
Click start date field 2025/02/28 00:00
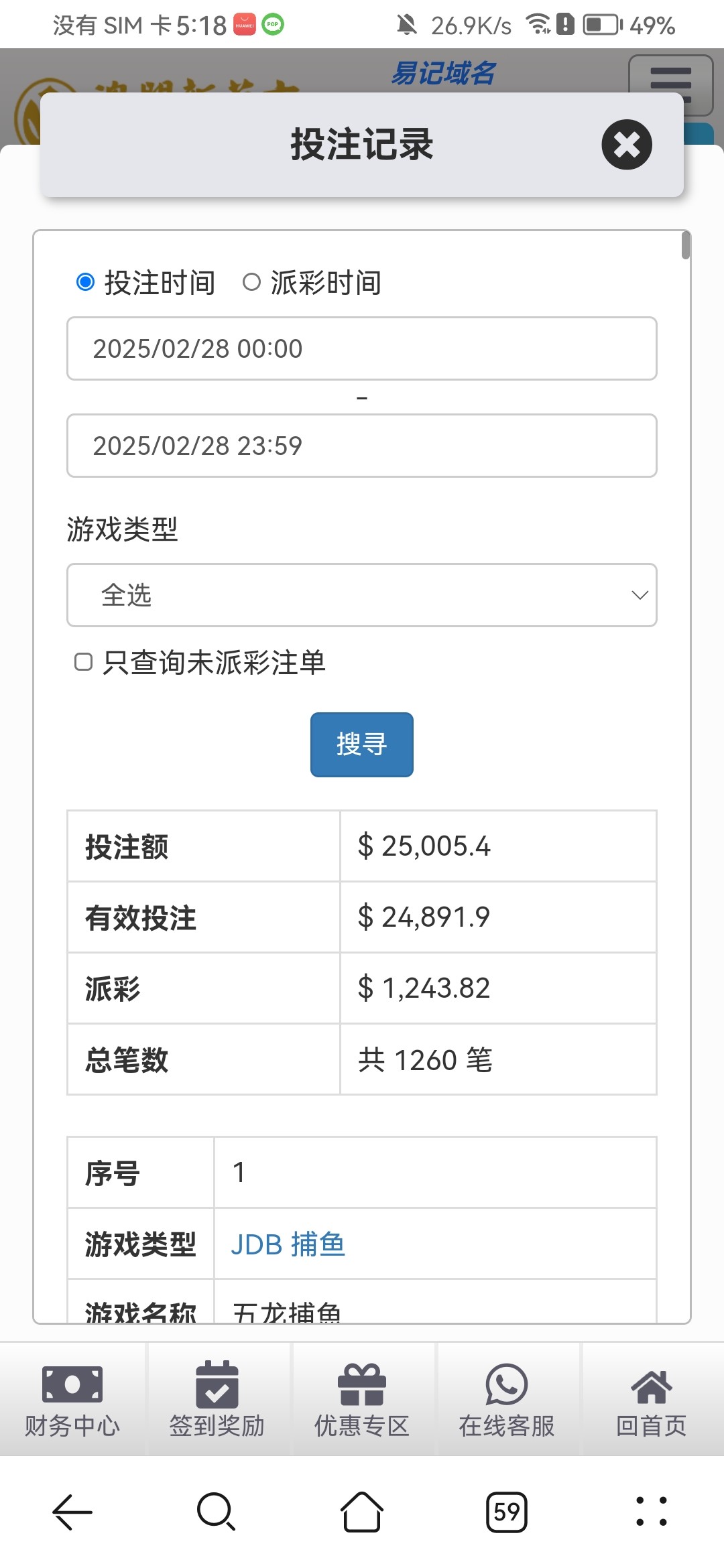click(x=362, y=348)
